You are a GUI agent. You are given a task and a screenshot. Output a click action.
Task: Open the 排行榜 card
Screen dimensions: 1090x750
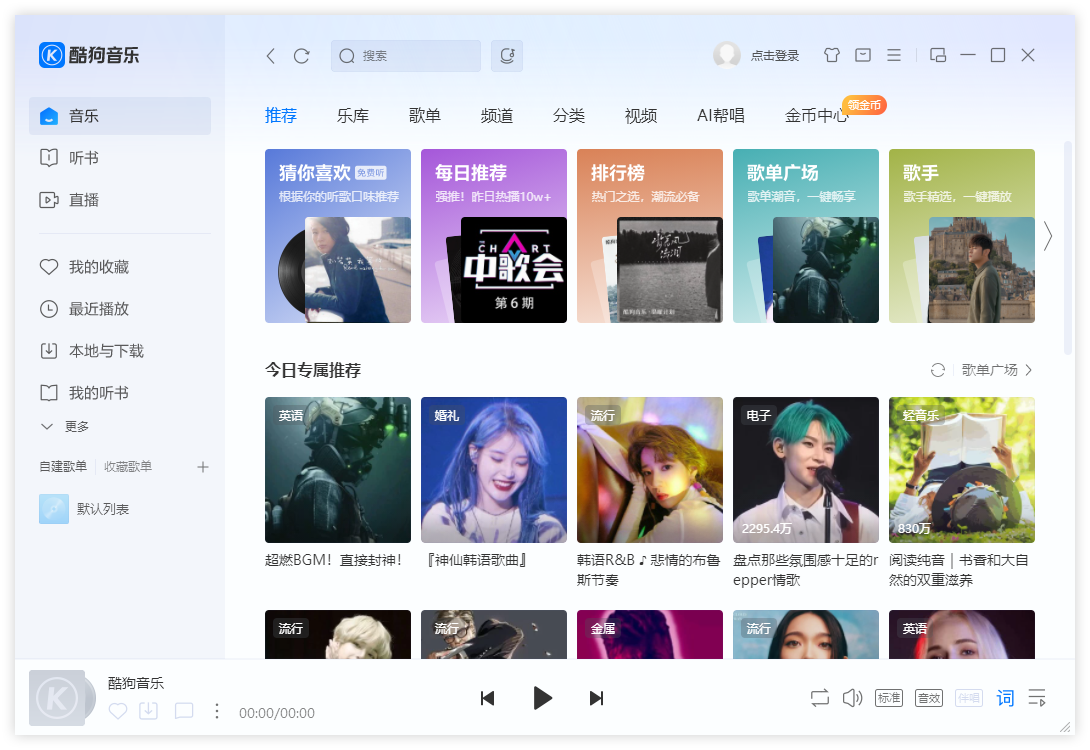[x=650, y=236]
